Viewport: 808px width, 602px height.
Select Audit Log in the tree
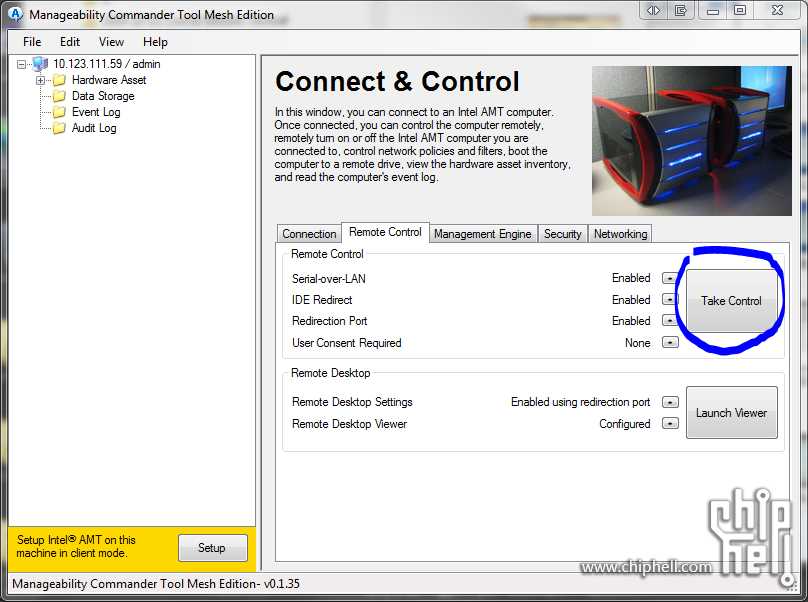pos(94,128)
